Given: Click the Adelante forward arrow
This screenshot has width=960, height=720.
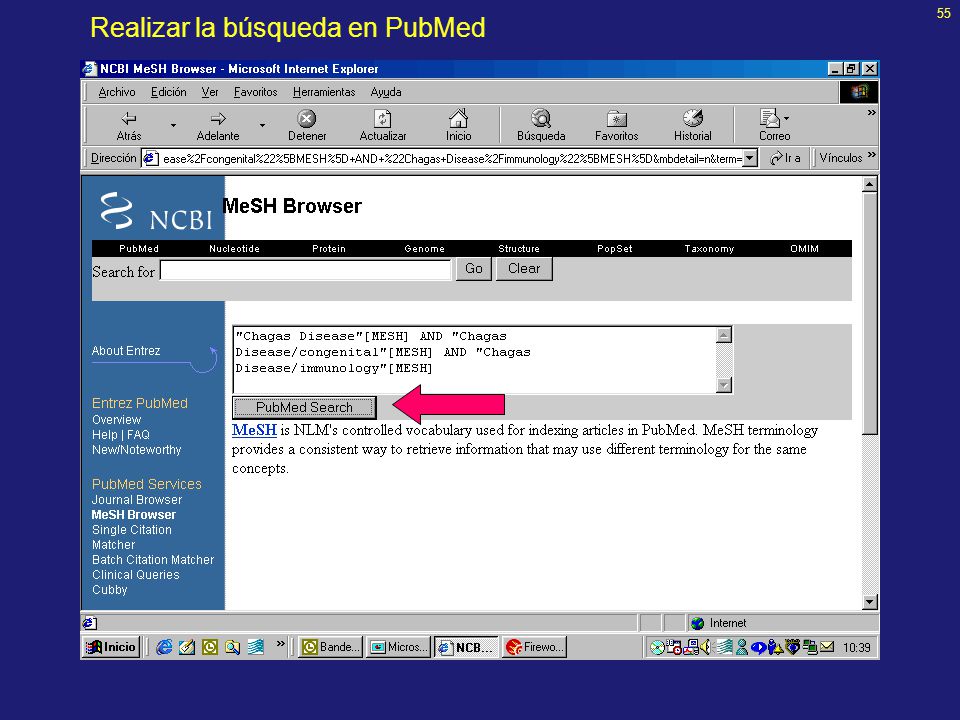Looking at the screenshot, I should coord(218,126).
